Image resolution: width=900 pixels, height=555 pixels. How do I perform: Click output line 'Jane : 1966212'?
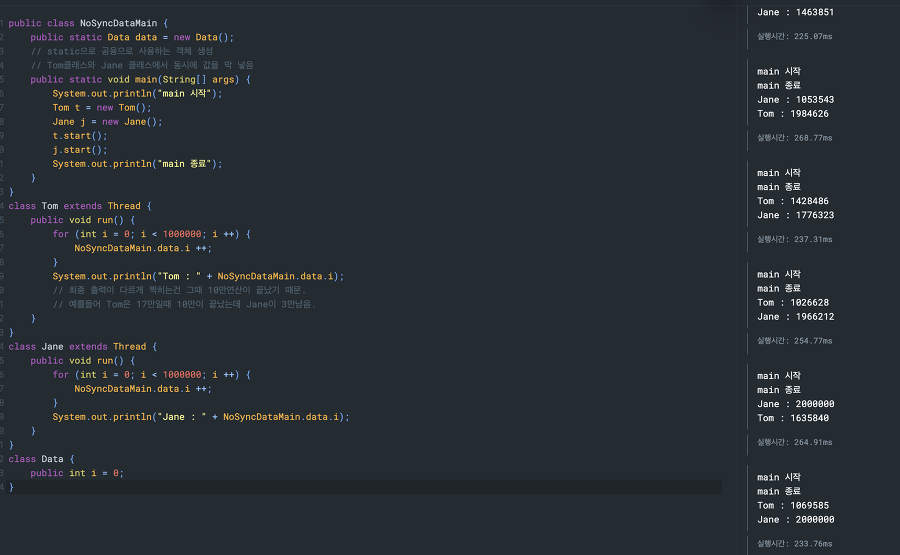click(796, 317)
